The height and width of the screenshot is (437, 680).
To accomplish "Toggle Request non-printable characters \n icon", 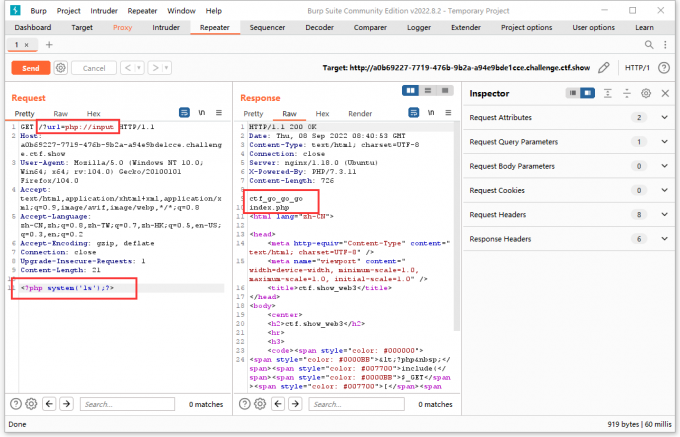I will (202, 113).
